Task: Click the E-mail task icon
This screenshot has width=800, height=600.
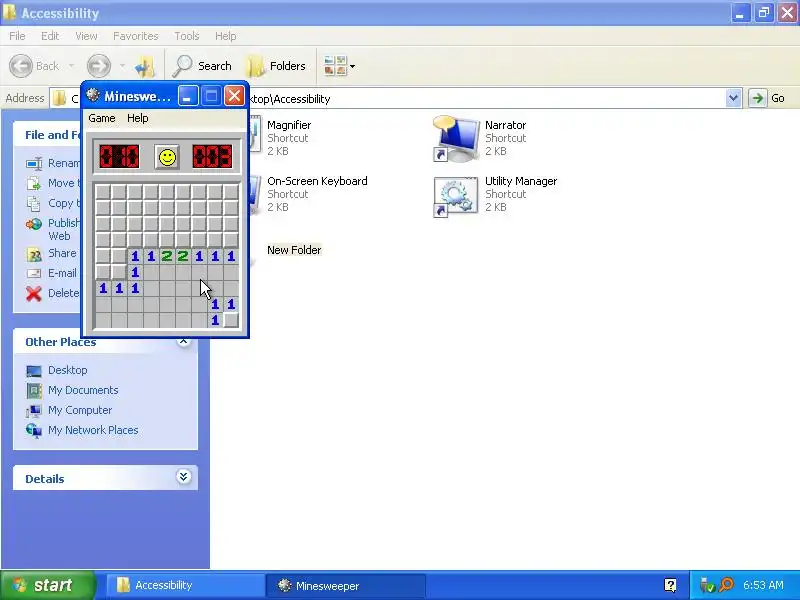Action: click(34, 273)
